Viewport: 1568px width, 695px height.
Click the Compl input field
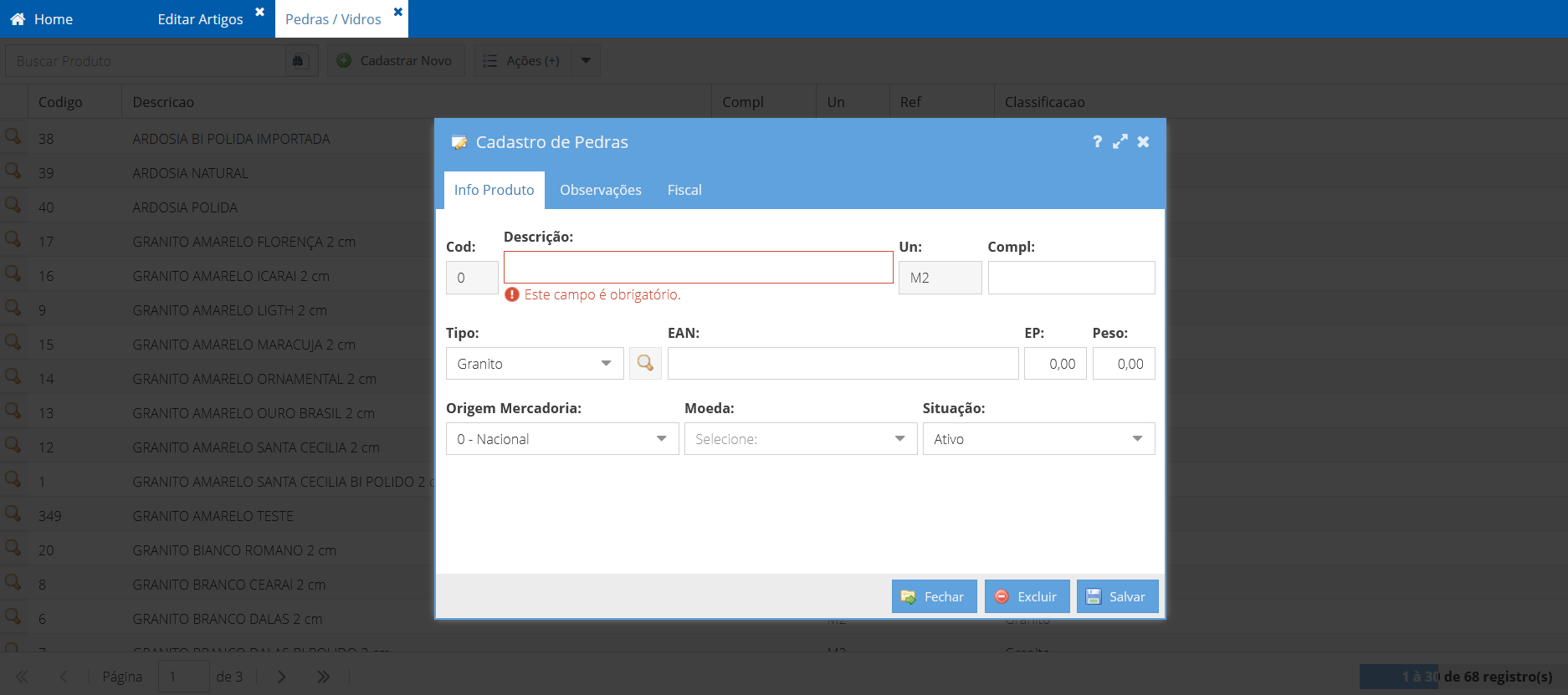(1071, 278)
